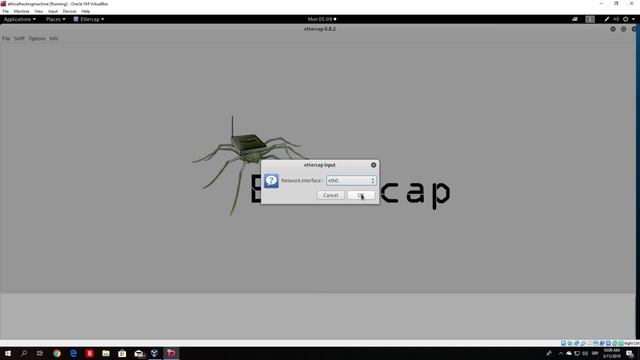
Task: Open the Ettercap app menu in top panel
Action: pyautogui.click(x=89, y=19)
